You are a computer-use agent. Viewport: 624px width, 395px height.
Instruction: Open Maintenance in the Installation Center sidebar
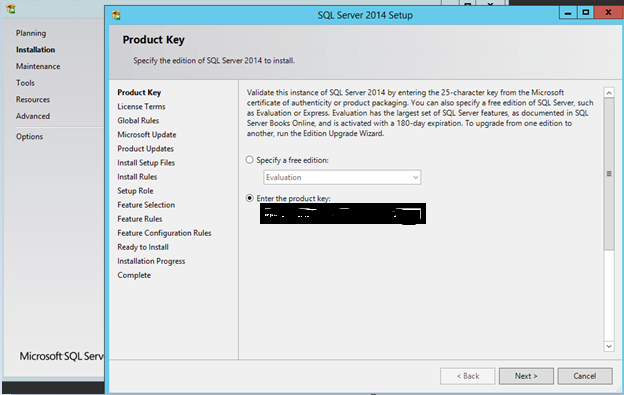(38, 66)
